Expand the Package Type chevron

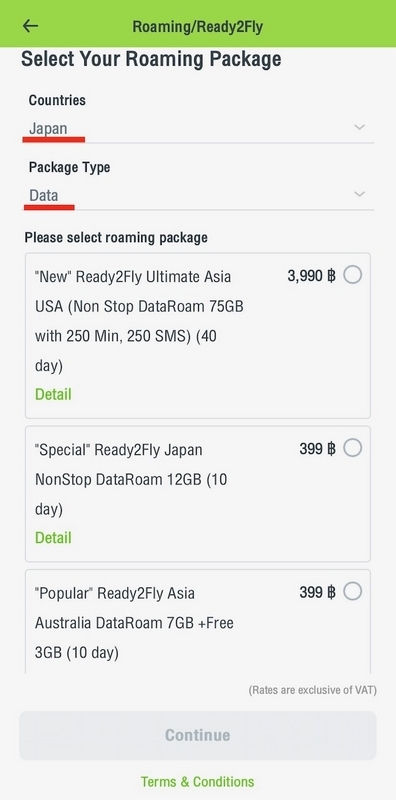360,194
